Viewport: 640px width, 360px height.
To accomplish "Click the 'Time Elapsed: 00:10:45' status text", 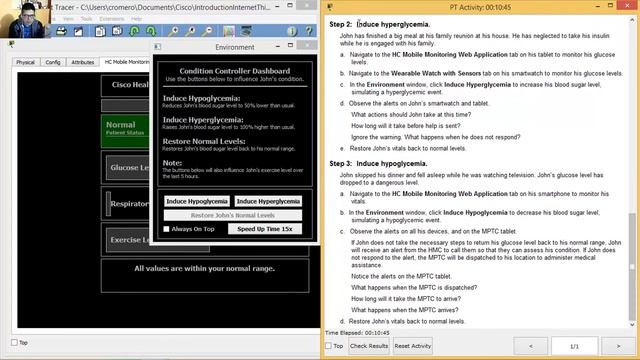I will (x=357, y=333).
